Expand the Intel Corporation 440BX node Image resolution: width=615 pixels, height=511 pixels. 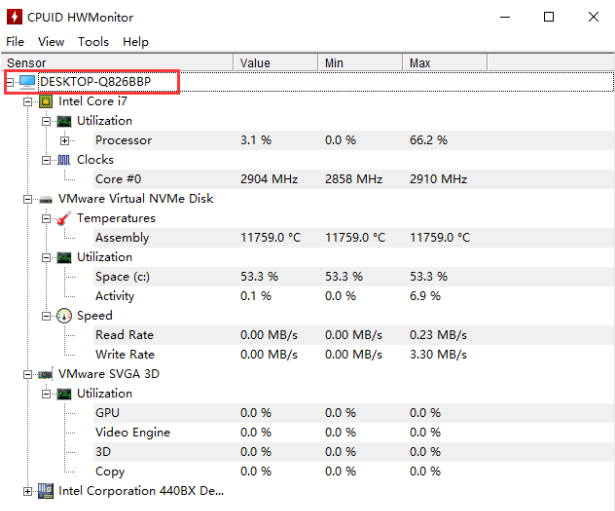coord(27,491)
